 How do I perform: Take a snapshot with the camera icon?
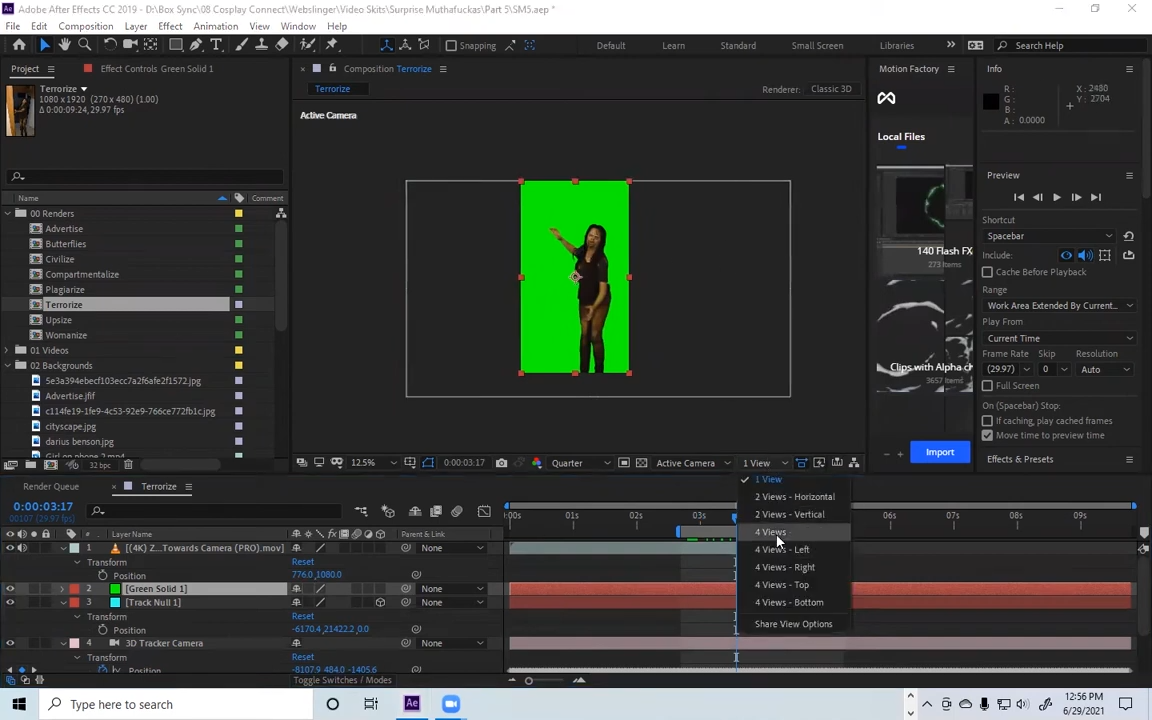click(501, 463)
